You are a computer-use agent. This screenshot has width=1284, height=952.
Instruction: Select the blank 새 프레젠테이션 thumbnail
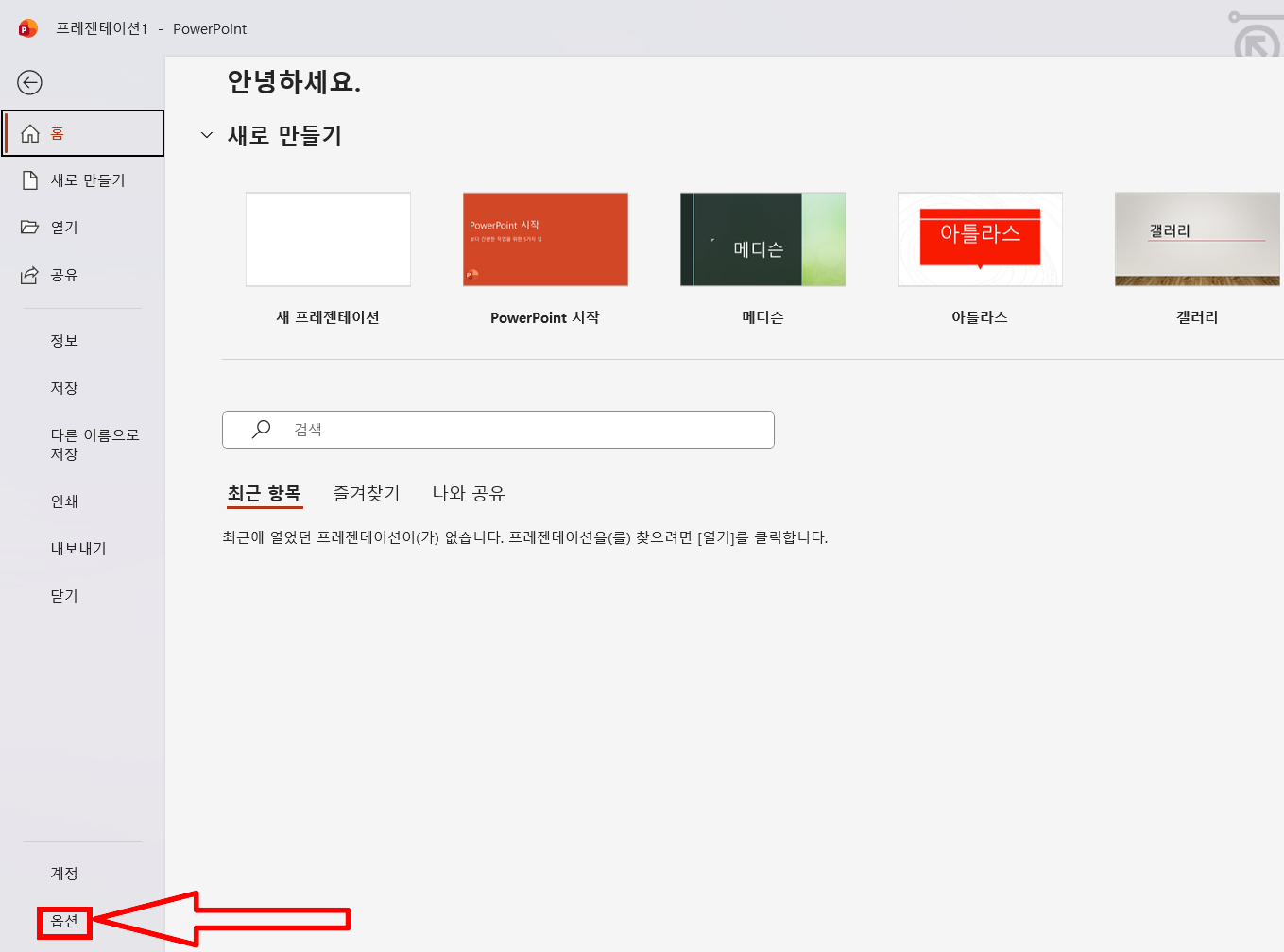328,239
